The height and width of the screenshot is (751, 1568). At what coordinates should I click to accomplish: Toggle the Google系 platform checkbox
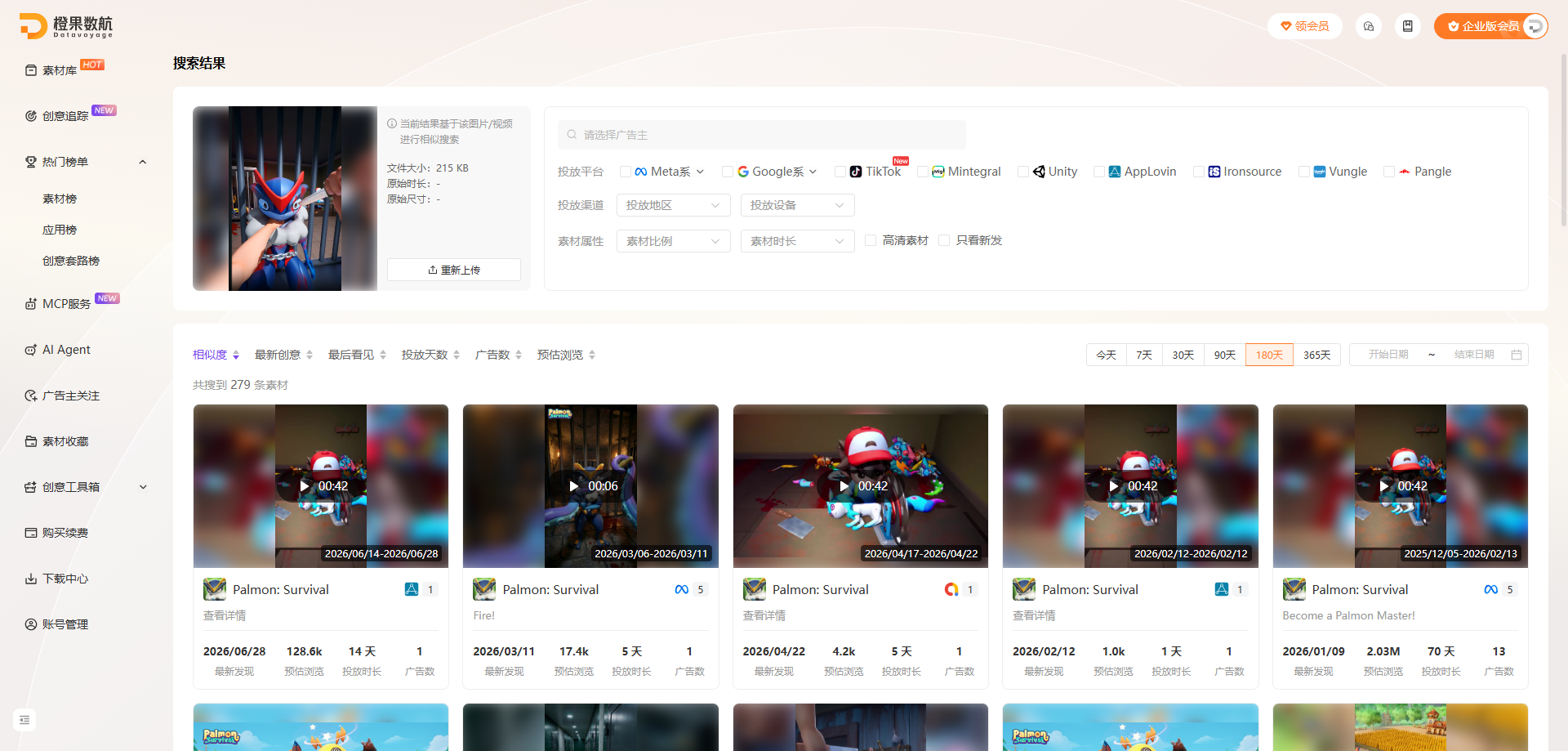(727, 172)
